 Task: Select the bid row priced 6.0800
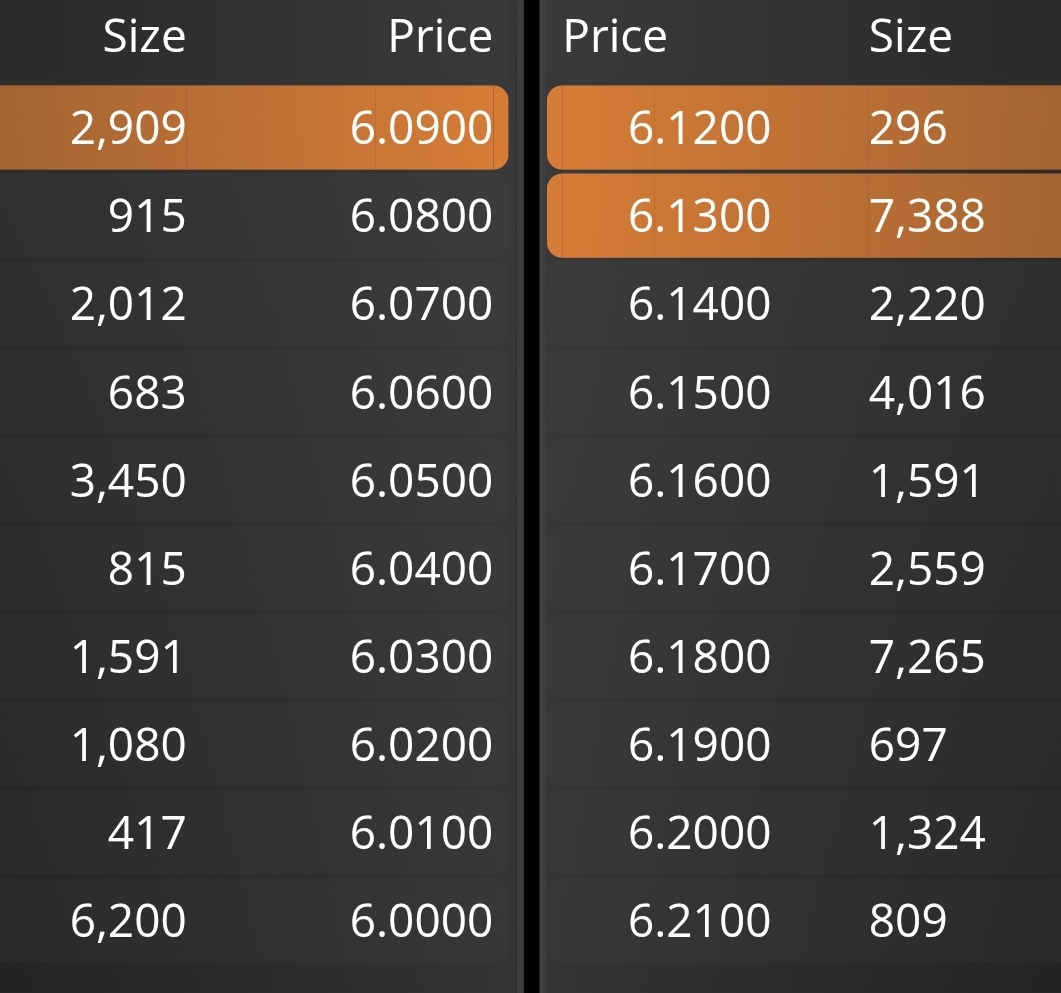[x=254, y=216]
